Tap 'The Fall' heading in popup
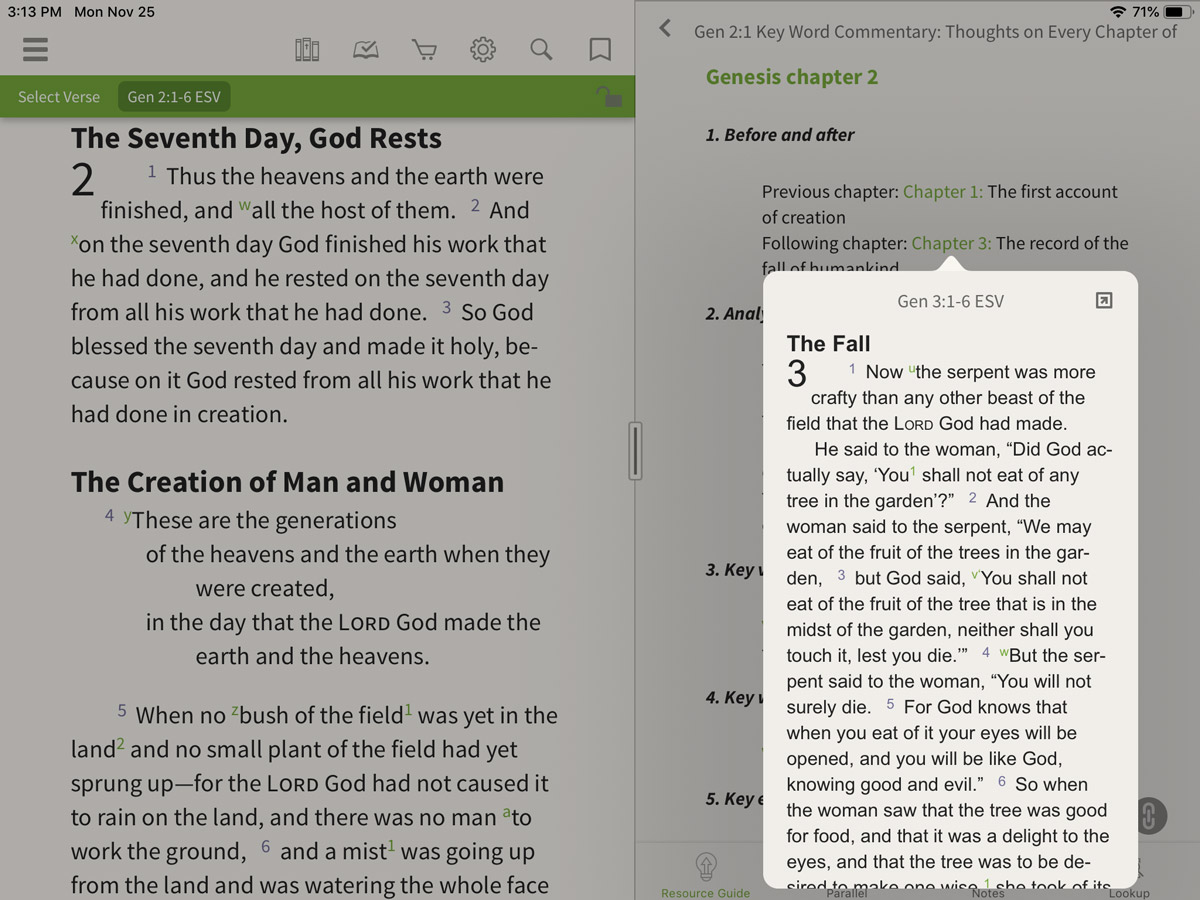The image size is (1200, 900). coord(829,343)
